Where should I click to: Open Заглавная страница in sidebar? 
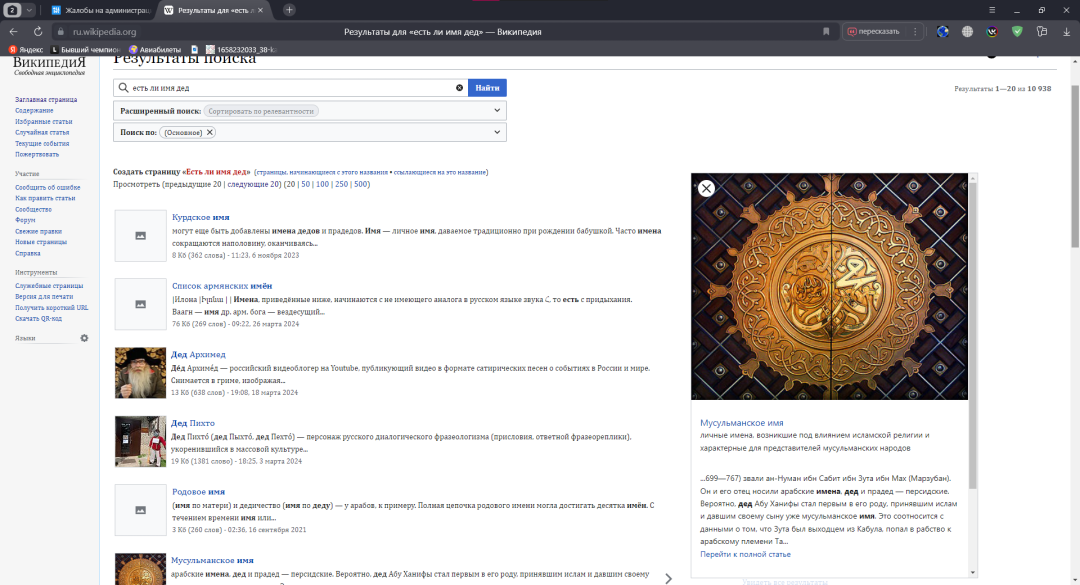click(x=46, y=99)
